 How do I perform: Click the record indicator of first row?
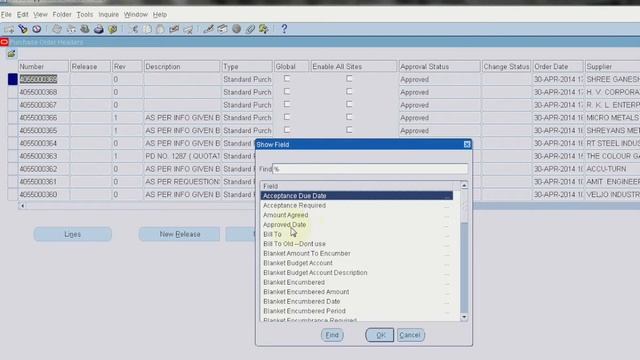point(13,79)
